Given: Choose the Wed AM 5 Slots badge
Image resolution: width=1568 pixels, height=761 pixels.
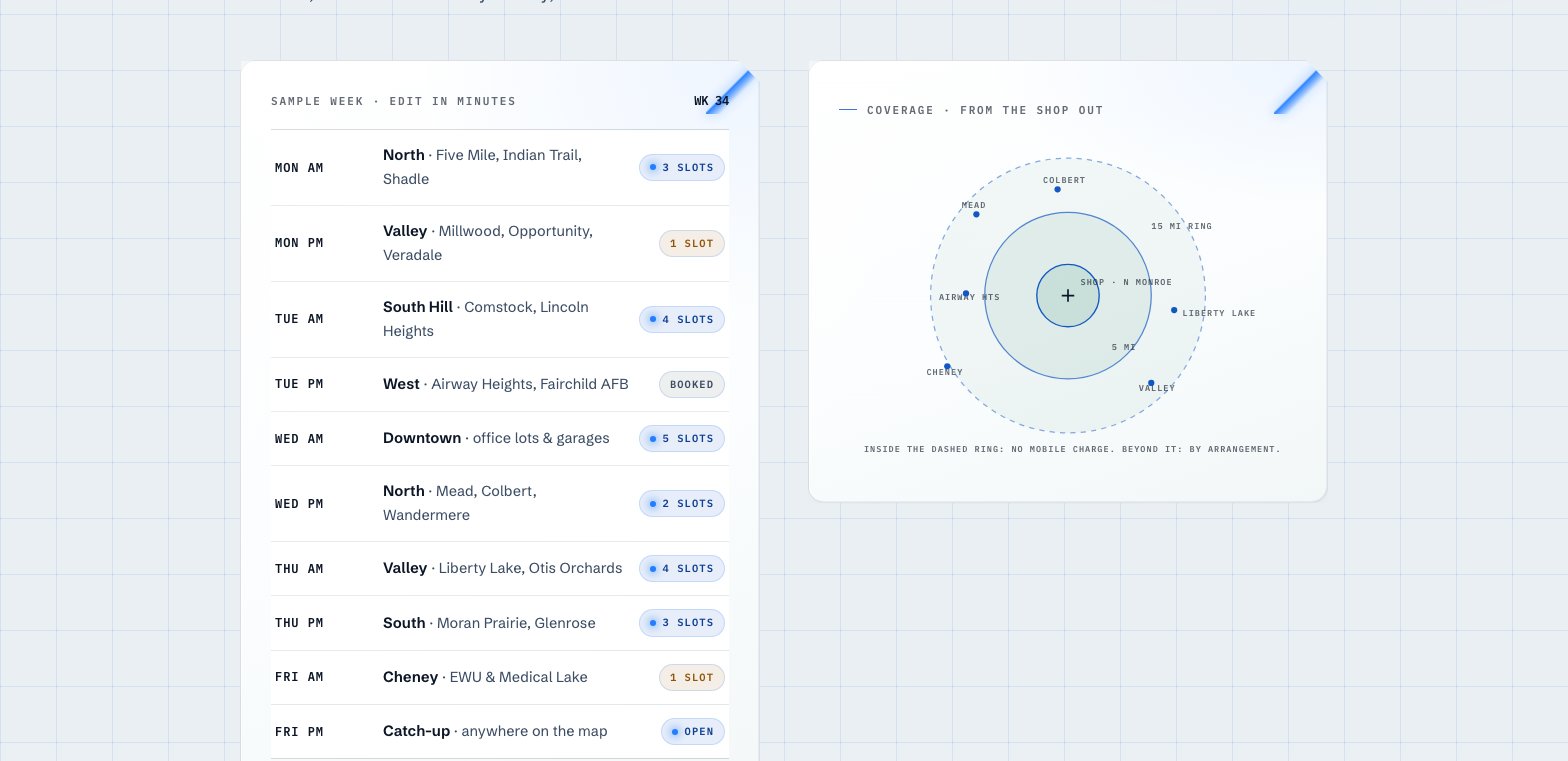Looking at the screenshot, I should 682,439.
